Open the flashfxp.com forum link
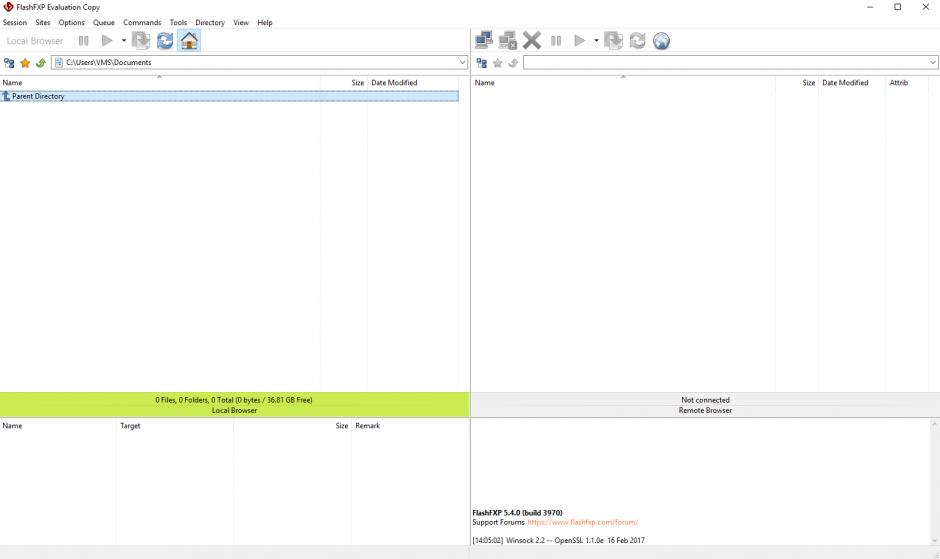 pos(583,522)
